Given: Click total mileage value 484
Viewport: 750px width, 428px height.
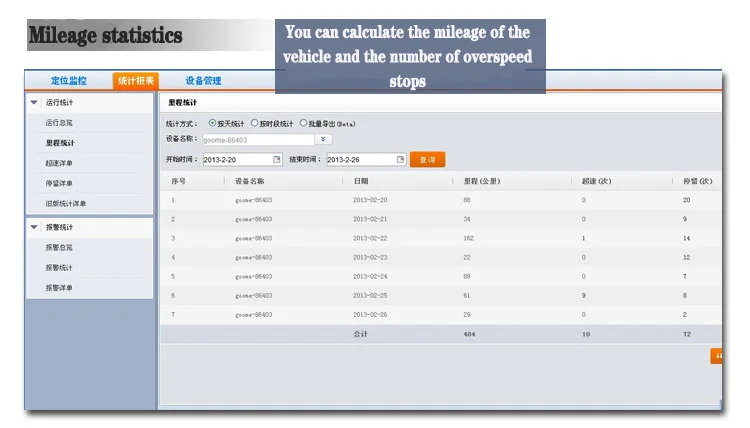Looking at the screenshot, I should (469, 334).
